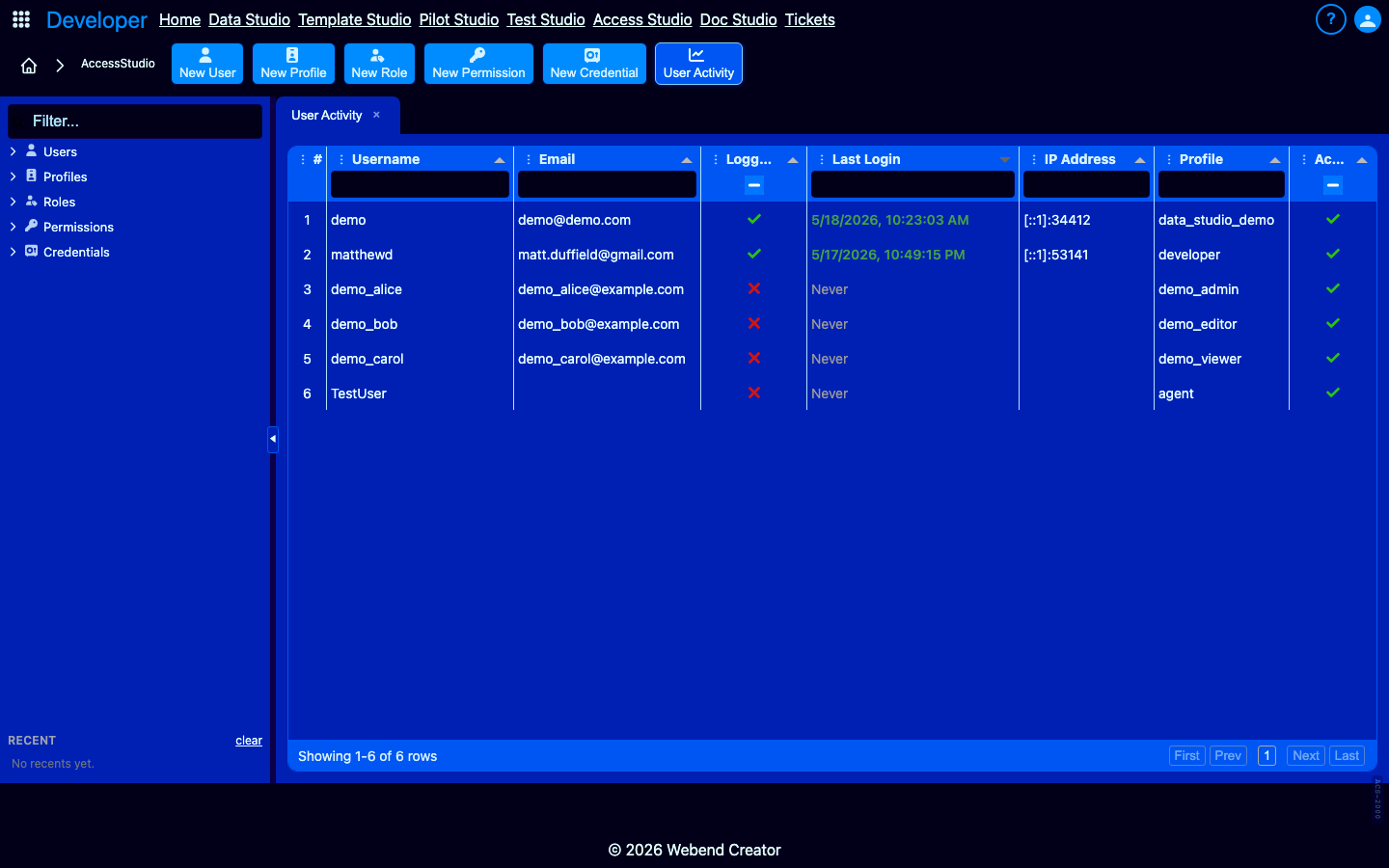Click the home breadcrumb icon
The width and height of the screenshot is (1389, 868).
click(x=29, y=66)
